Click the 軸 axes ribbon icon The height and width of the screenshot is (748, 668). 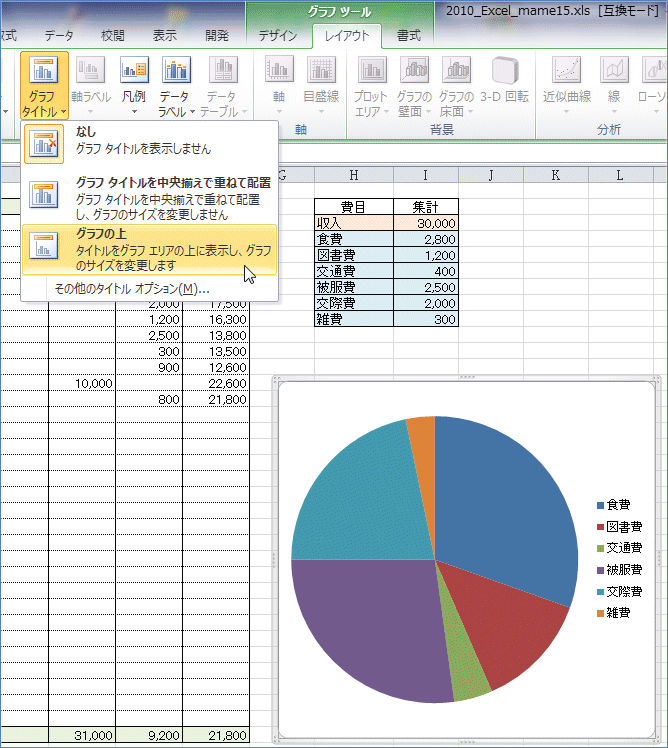(x=279, y=71)
